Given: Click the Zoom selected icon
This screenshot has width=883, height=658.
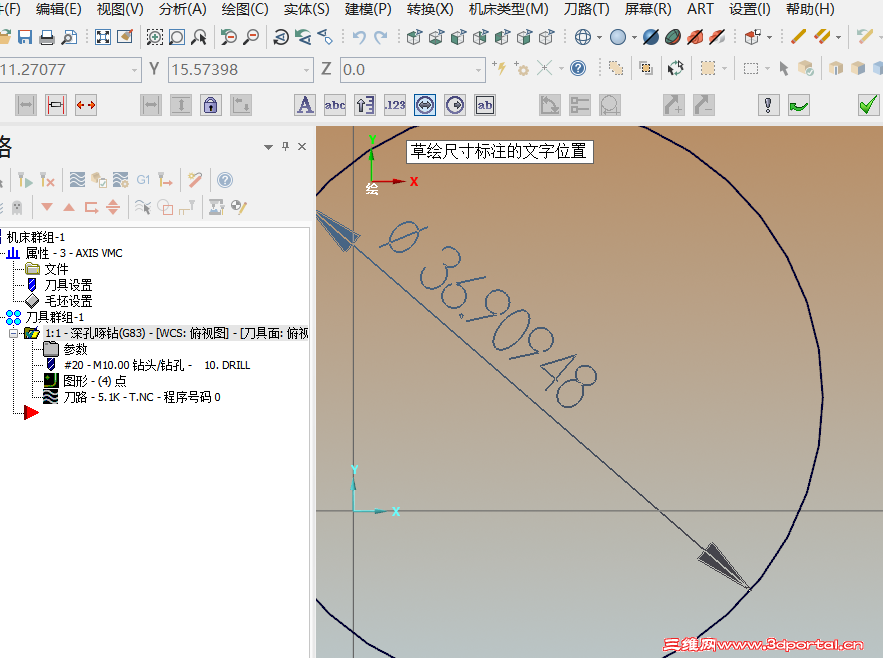Looking at the screenshot, I should coord(198,37).
